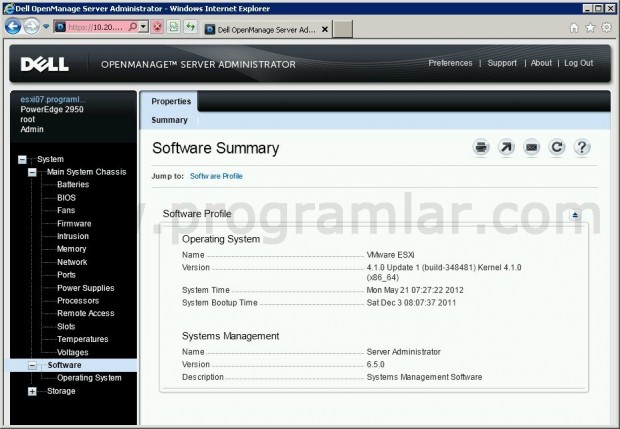The height and width of the screenshot is (429, 620).
Task: Select Intrusion in the tree
Action: tap(73, 236)
